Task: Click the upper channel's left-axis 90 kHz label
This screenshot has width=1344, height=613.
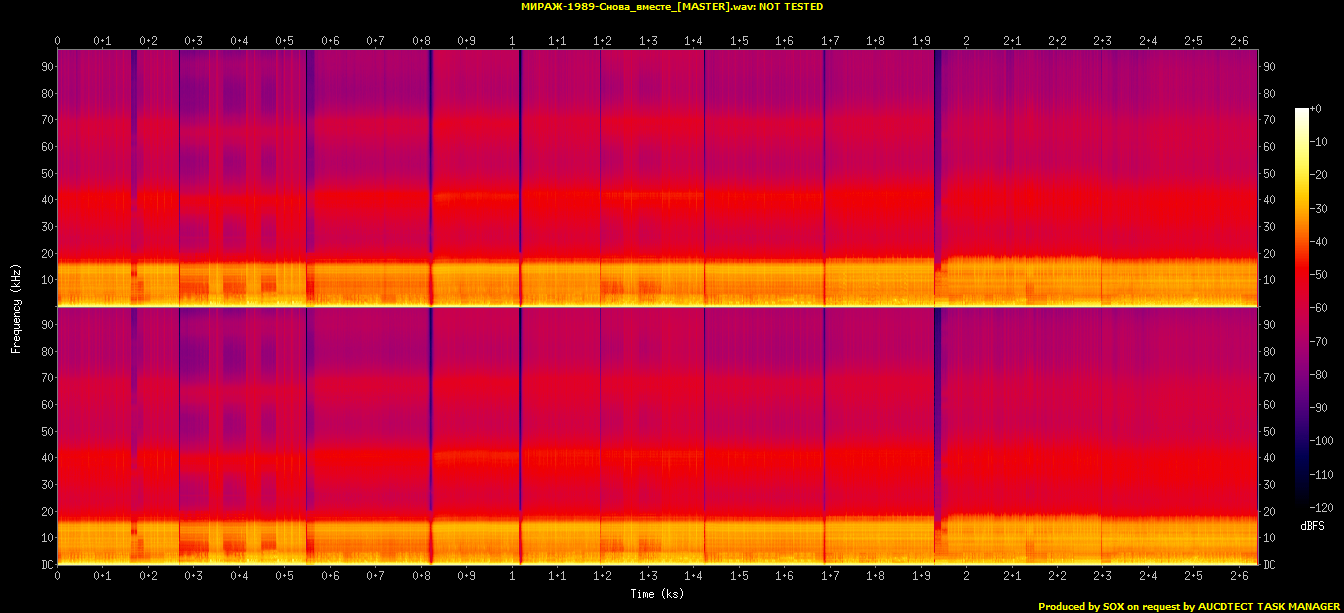Action: (45, 67)
